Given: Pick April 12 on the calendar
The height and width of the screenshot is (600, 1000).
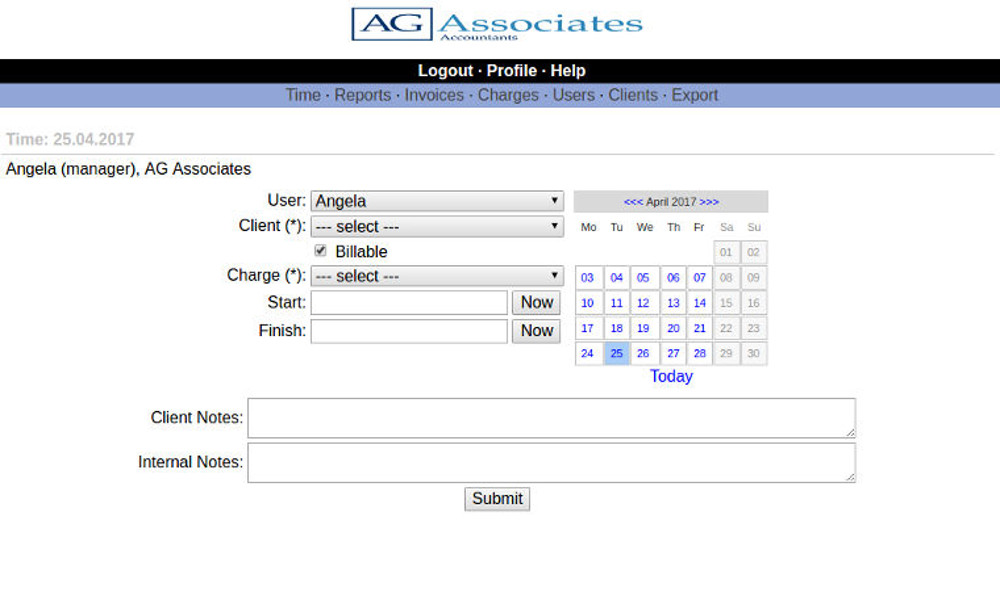Looking at the screenshot, I should [x=643, y=303].
